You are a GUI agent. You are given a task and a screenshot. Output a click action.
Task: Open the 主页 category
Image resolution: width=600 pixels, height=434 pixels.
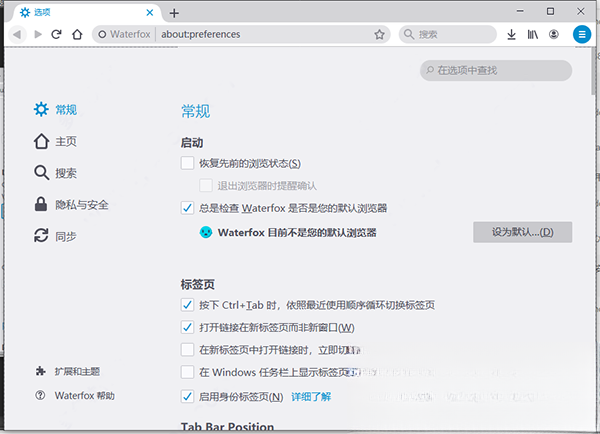tap(55, 141)
